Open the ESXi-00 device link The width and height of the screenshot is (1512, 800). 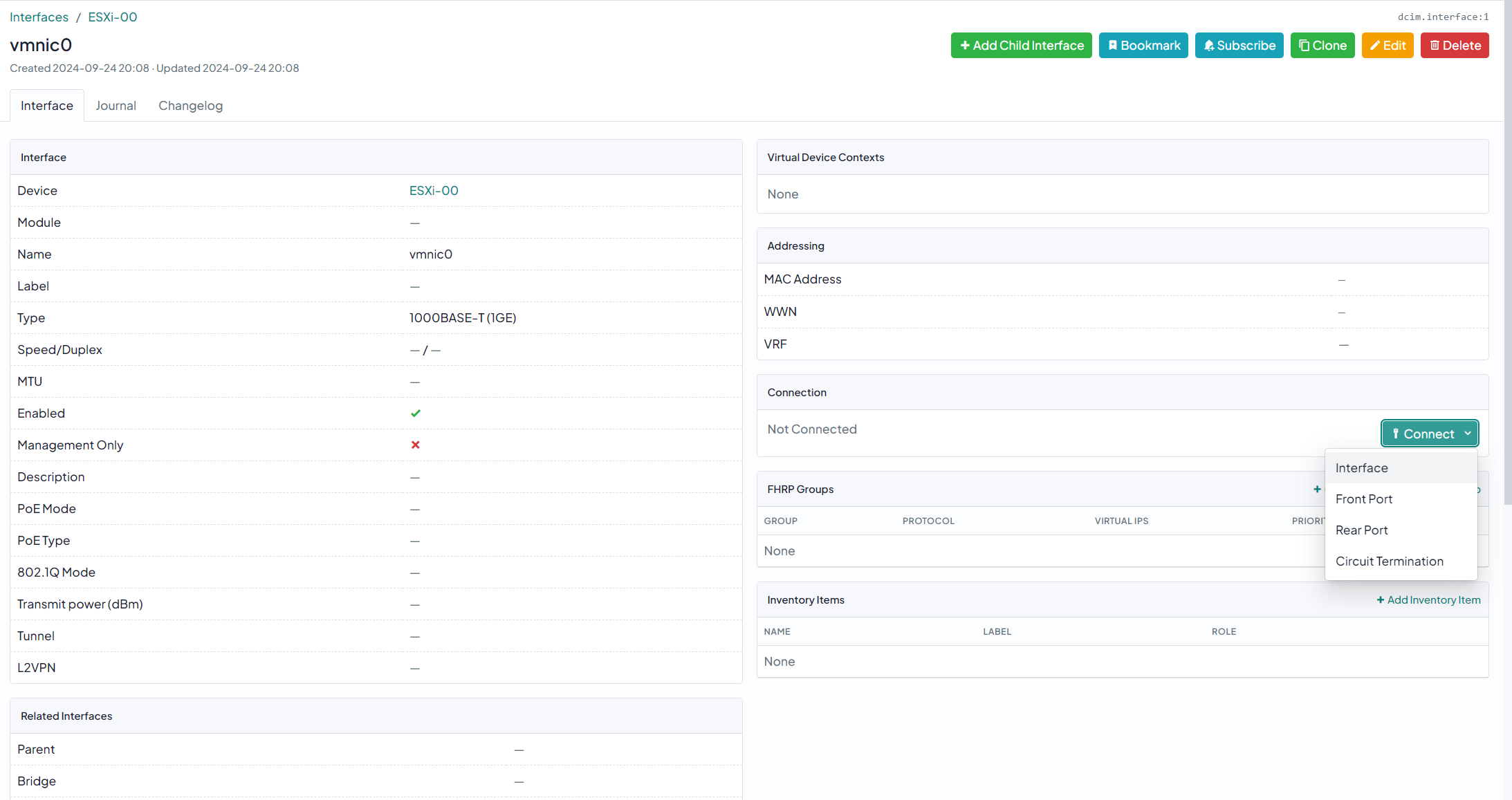434,191
